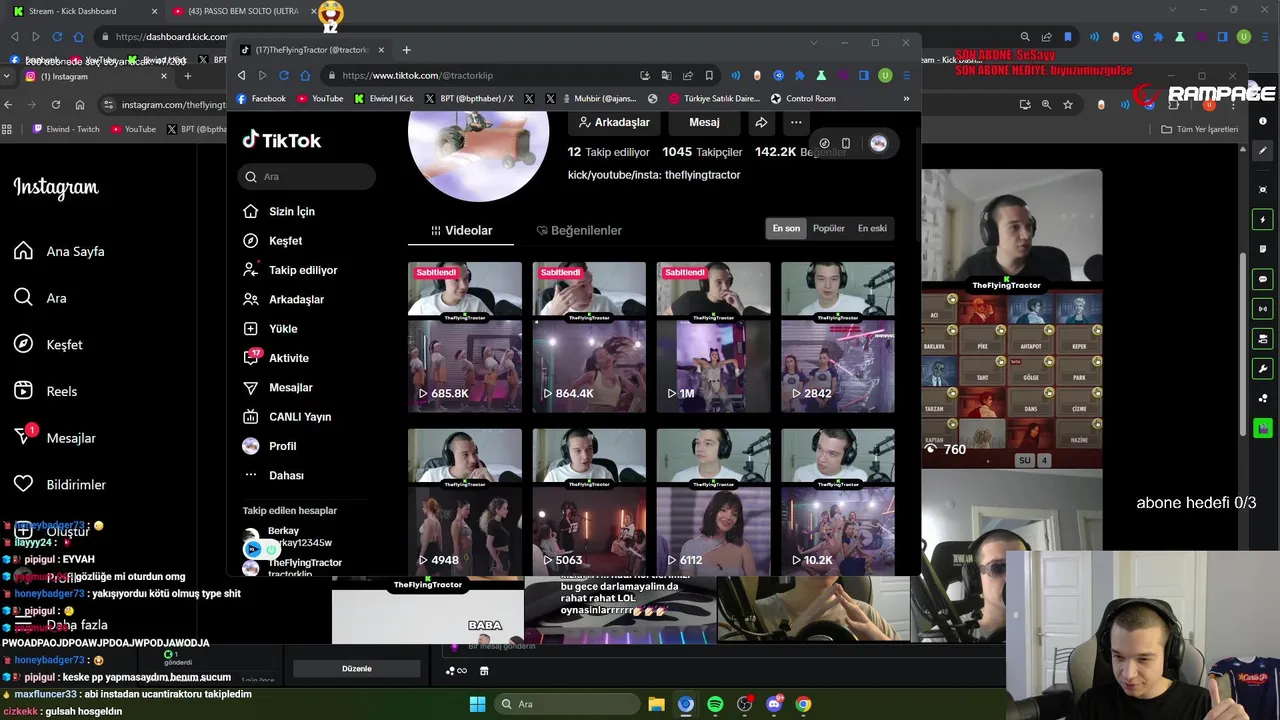
Task: Open Arkadaşlar in TikTok sidebar
Action: pyautogui.click(x=283, y=299)
